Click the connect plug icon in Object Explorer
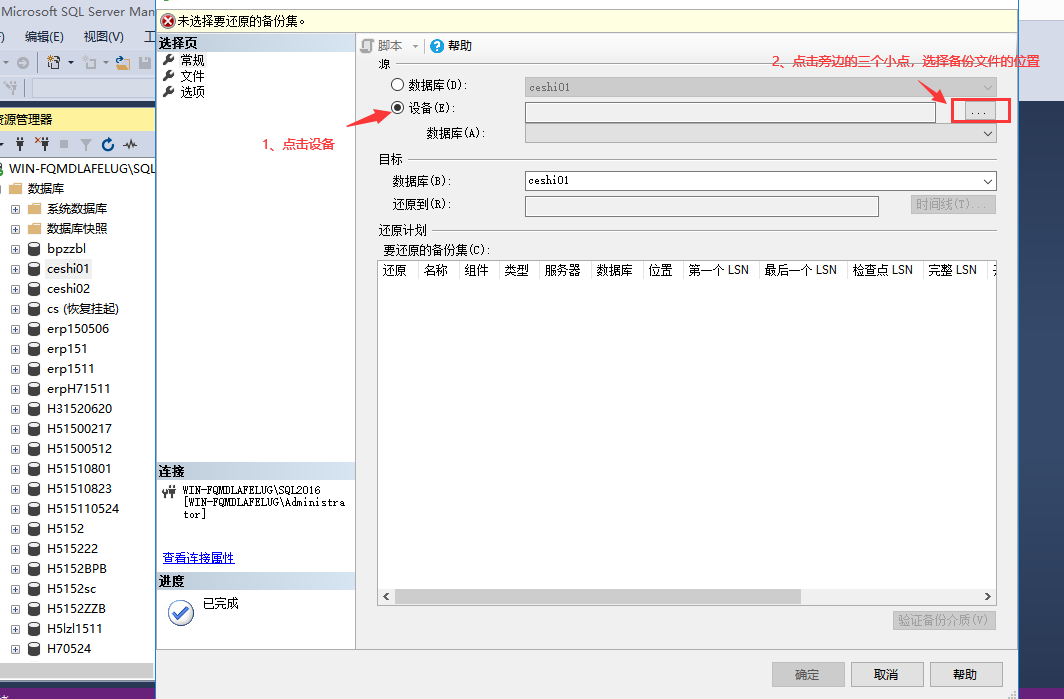 point(20,144)
